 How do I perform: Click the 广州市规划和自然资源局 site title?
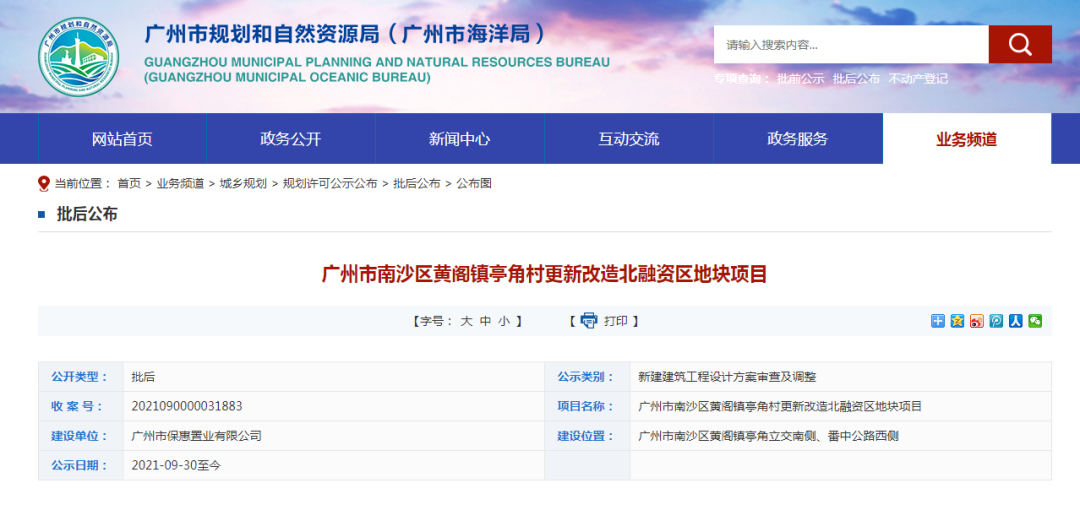click(346, 34)
